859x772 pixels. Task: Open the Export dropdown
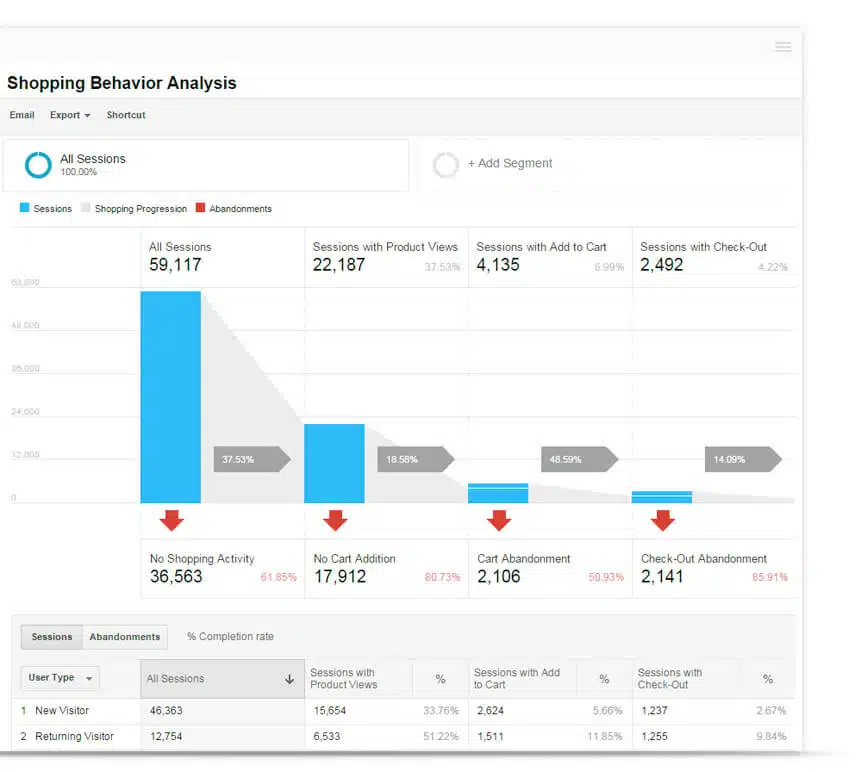point(70,115)
